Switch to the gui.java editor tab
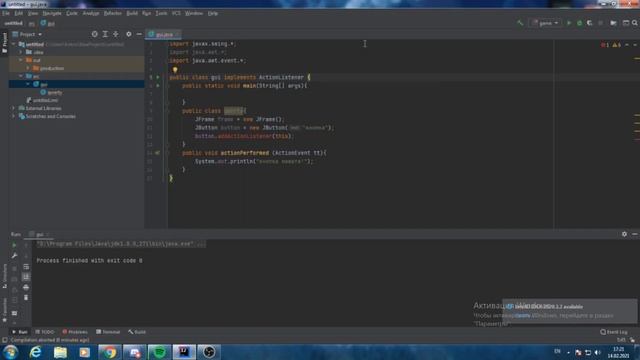 point(163,34)
